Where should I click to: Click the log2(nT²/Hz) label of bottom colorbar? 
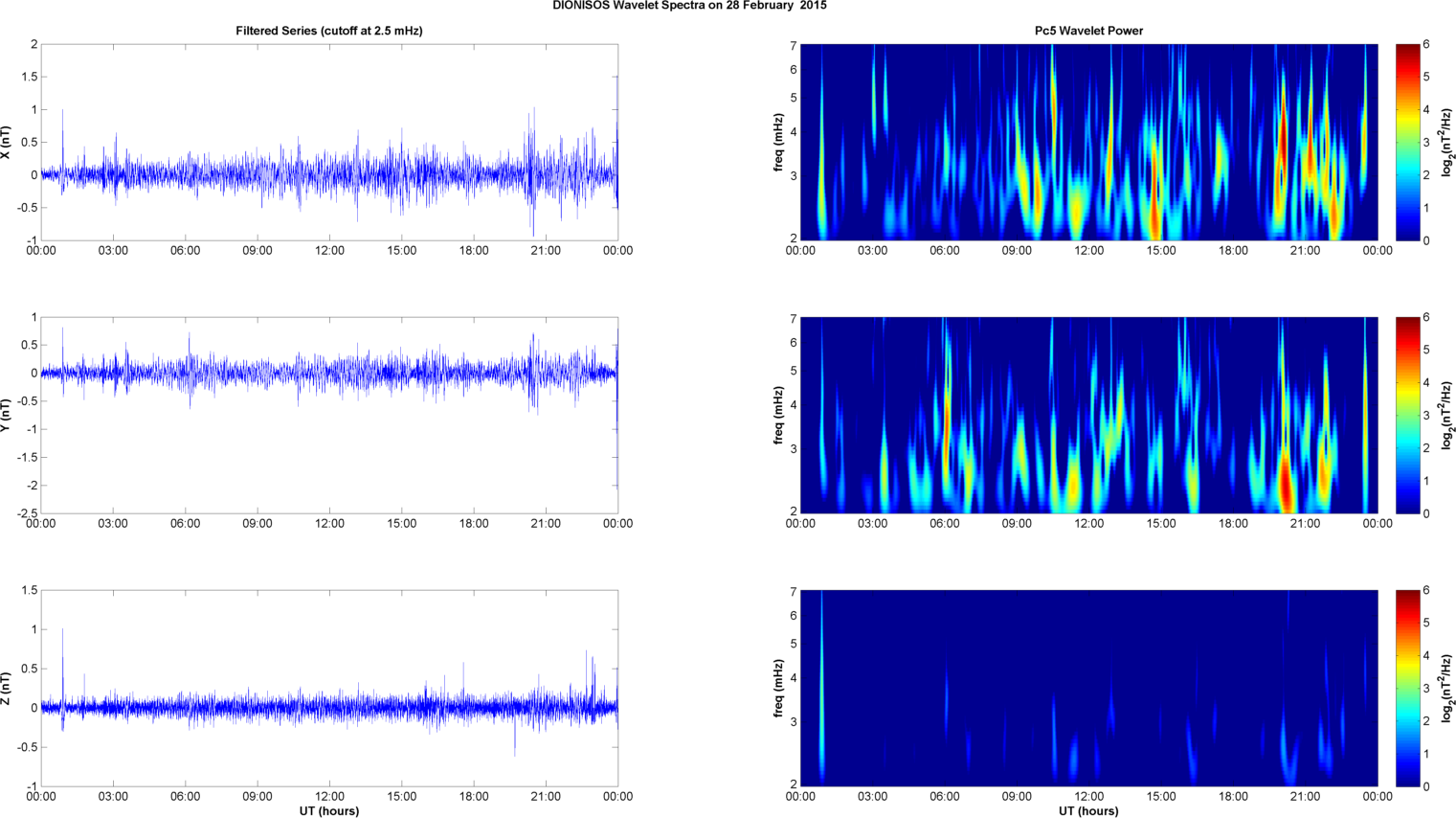[1447, 688]
